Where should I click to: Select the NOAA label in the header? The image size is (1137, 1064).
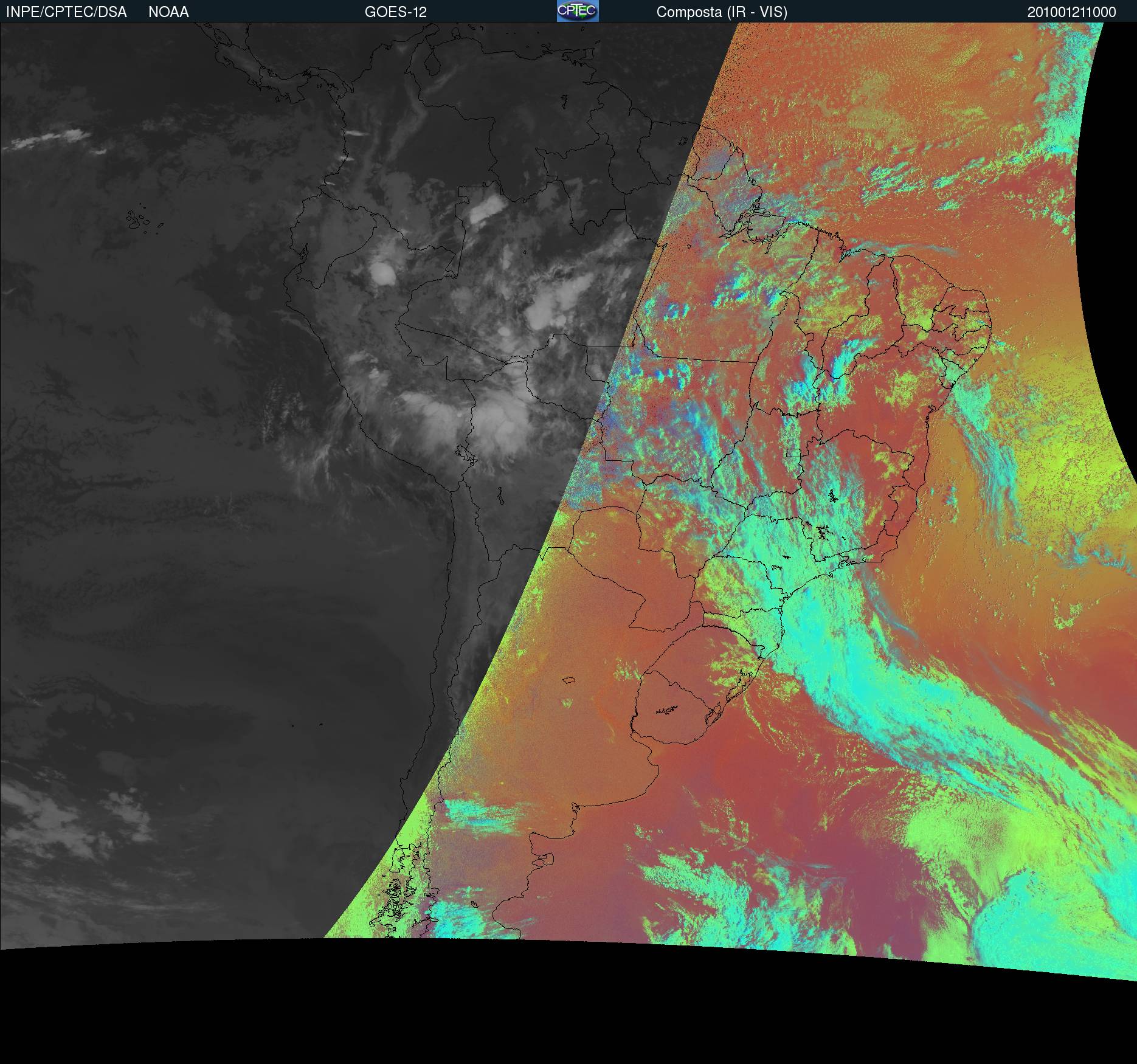tap(168, 12)
